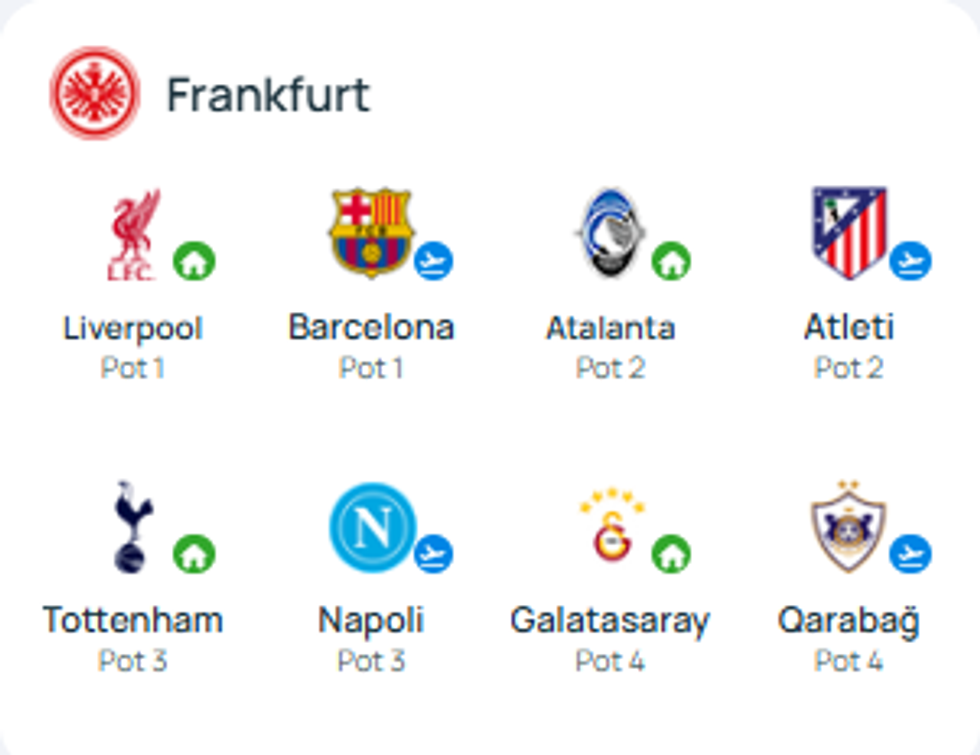
Task: Click the away plane icon beside Atleti
Action: [x=910, y=262]
